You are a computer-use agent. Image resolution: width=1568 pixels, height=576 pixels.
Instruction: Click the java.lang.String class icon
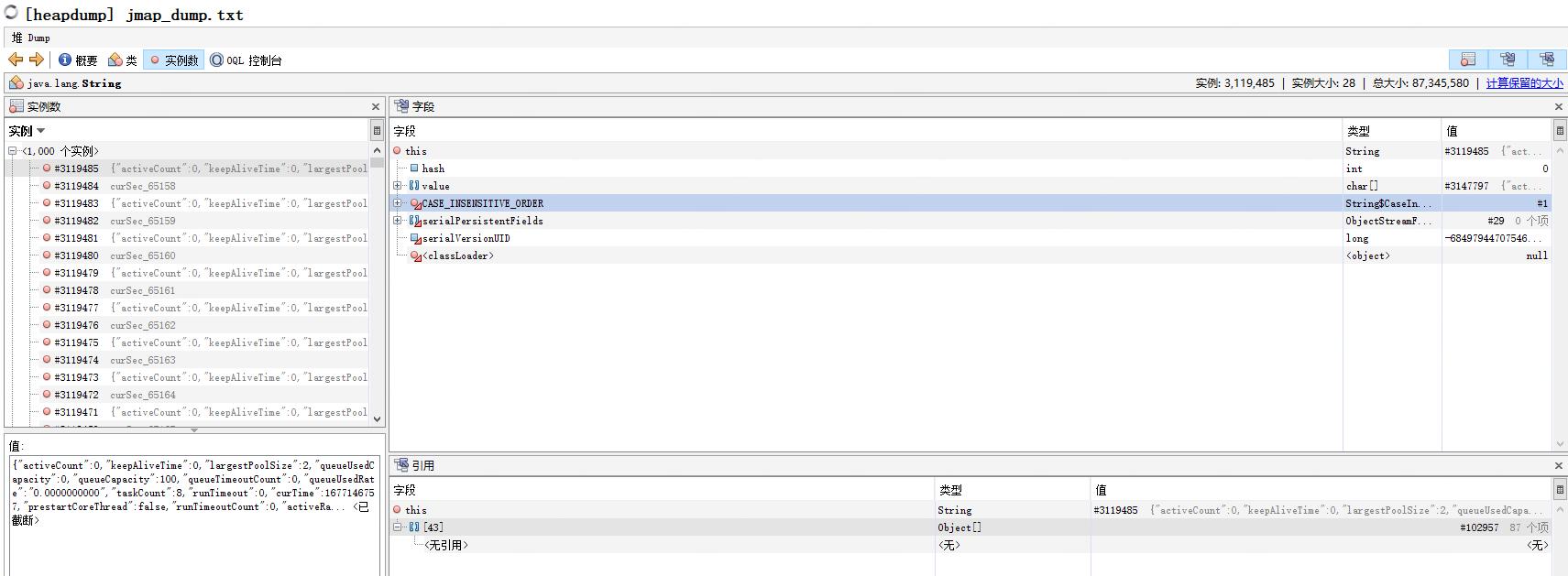click(16, 82)
